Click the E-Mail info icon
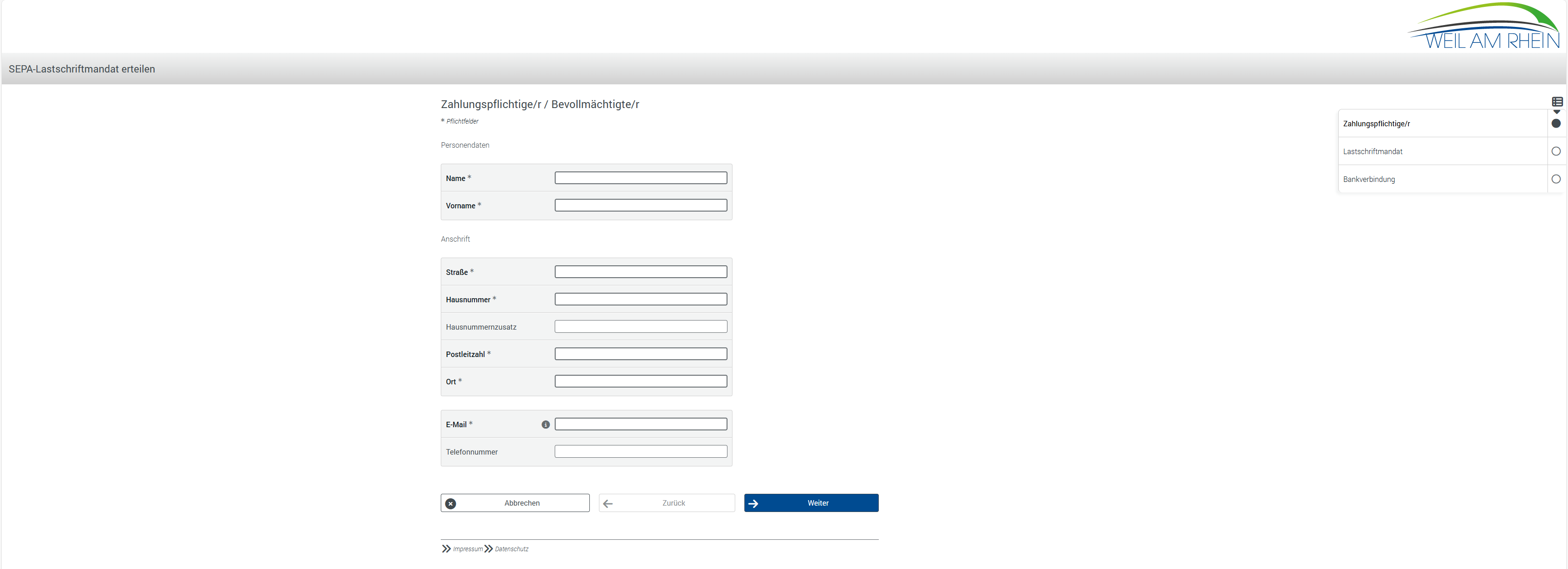 pyautogui.click(x=546, y=425)
